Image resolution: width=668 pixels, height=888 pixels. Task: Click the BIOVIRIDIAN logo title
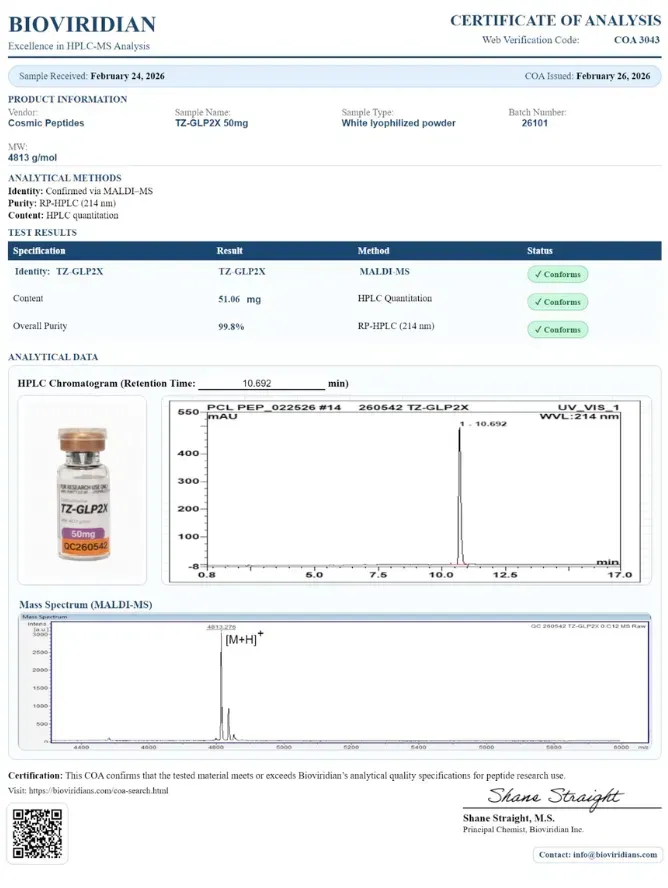point(82,24)
